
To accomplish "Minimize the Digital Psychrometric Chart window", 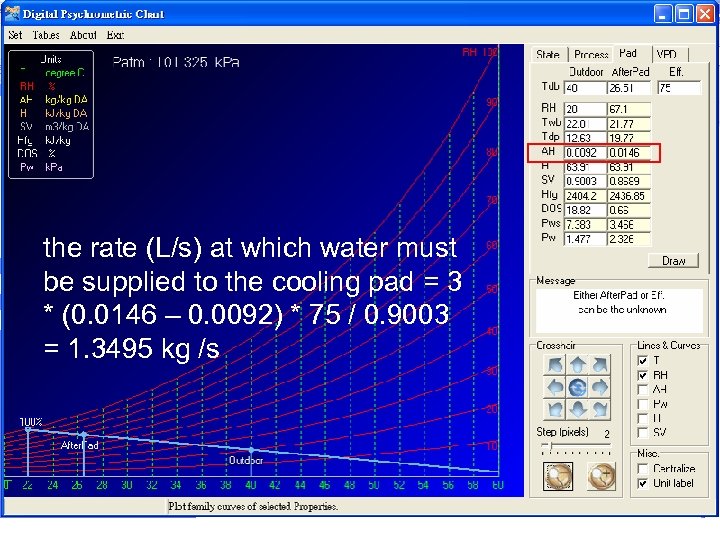I will coord(662,14).
